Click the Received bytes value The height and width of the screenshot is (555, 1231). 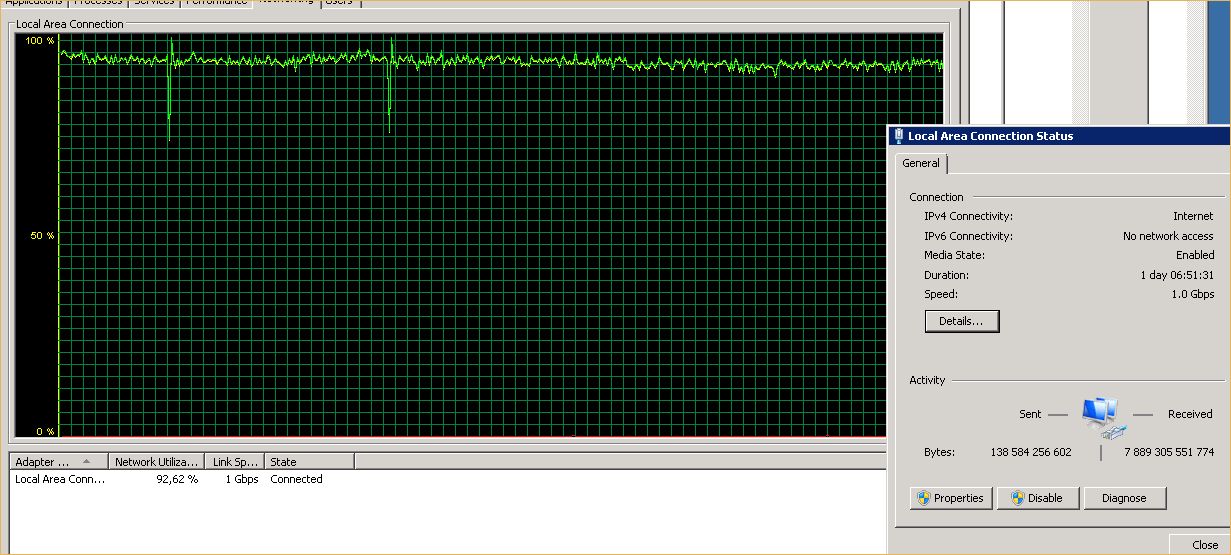coord(1168,452)
